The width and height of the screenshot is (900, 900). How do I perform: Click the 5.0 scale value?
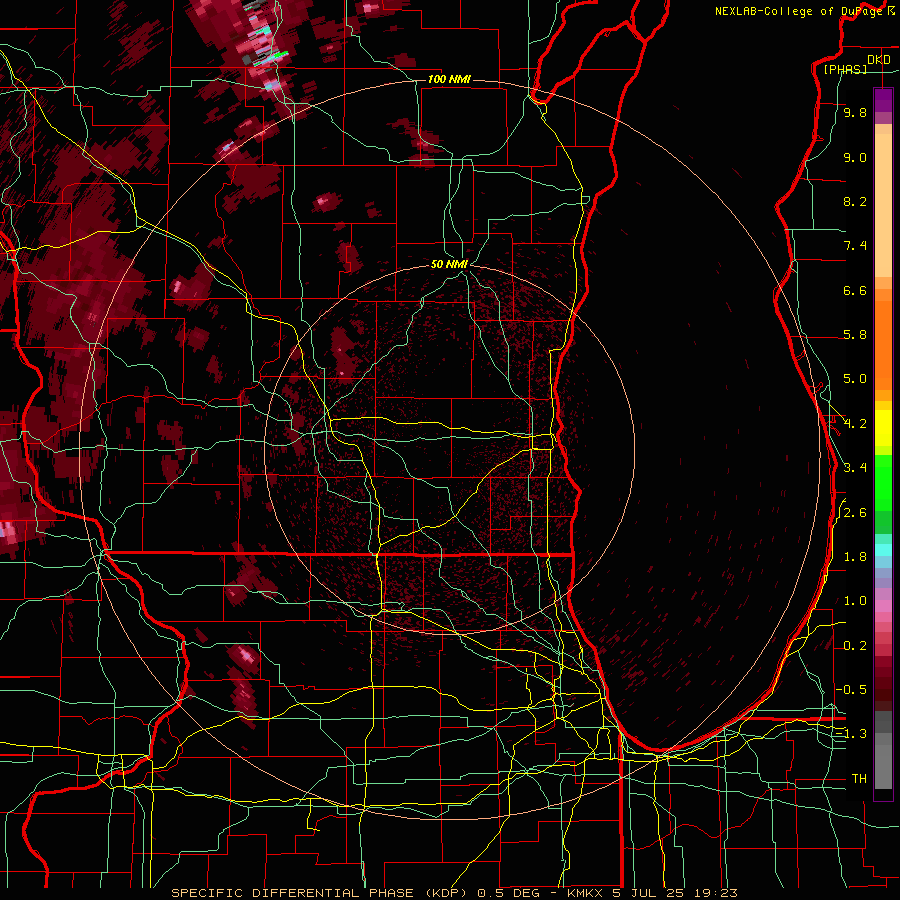(855, 379)
